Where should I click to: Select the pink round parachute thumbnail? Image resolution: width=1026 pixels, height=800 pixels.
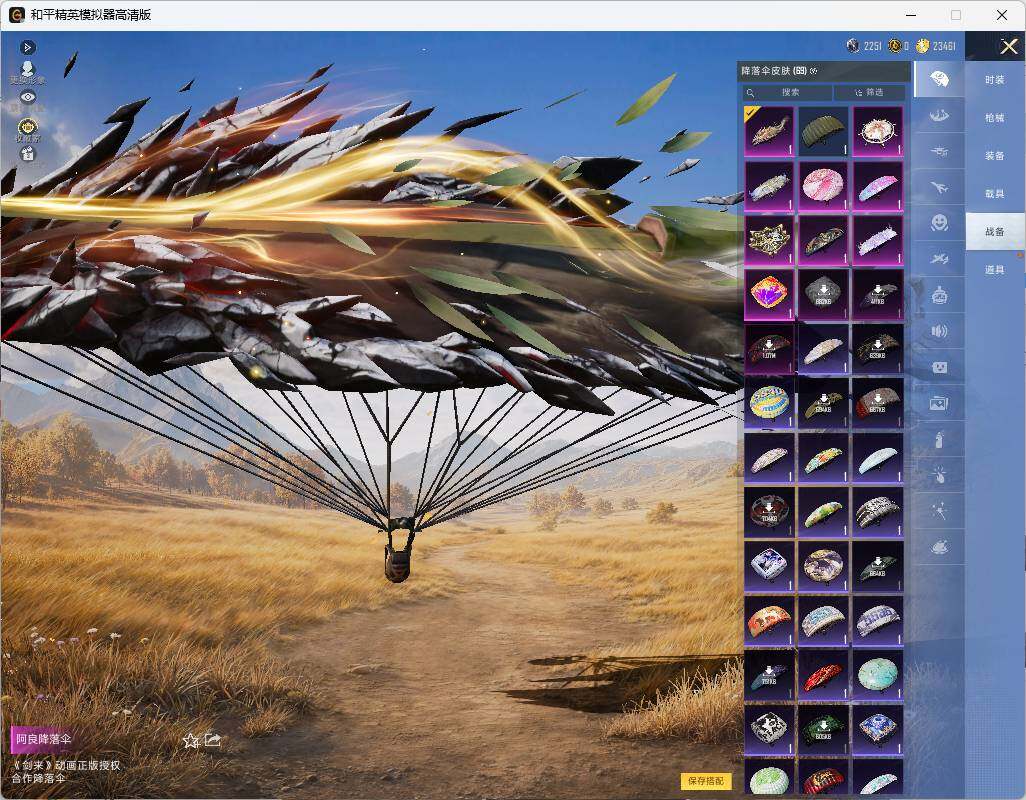coord(824,186)
